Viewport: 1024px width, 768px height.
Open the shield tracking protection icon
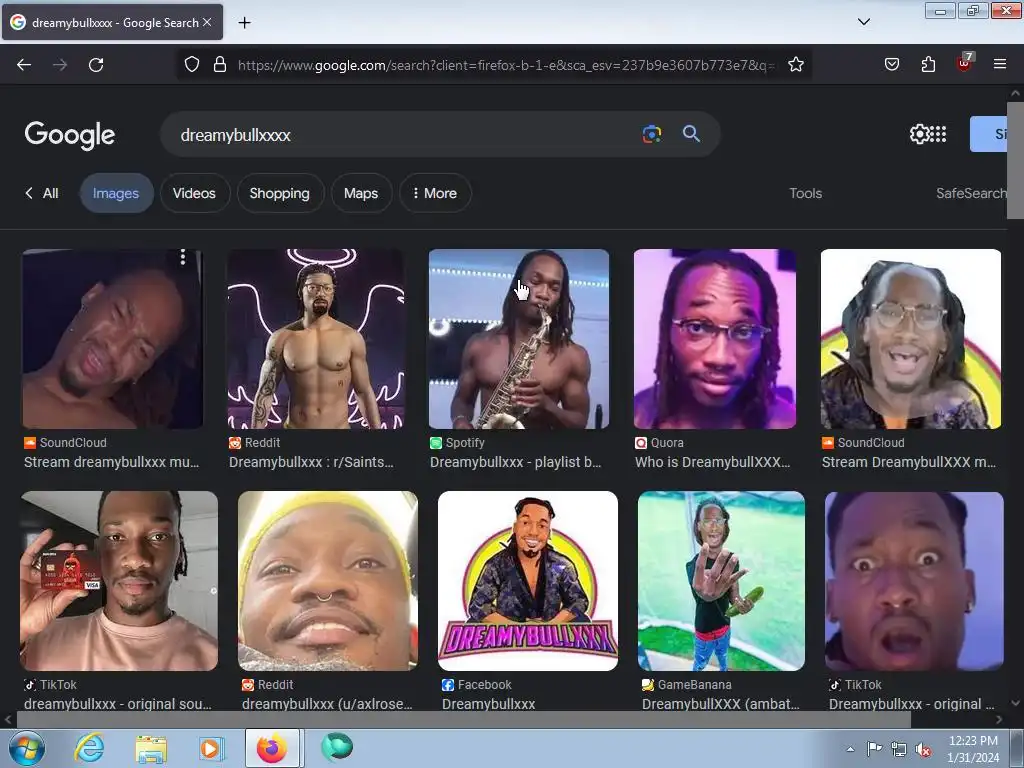(x=191, y=65)
